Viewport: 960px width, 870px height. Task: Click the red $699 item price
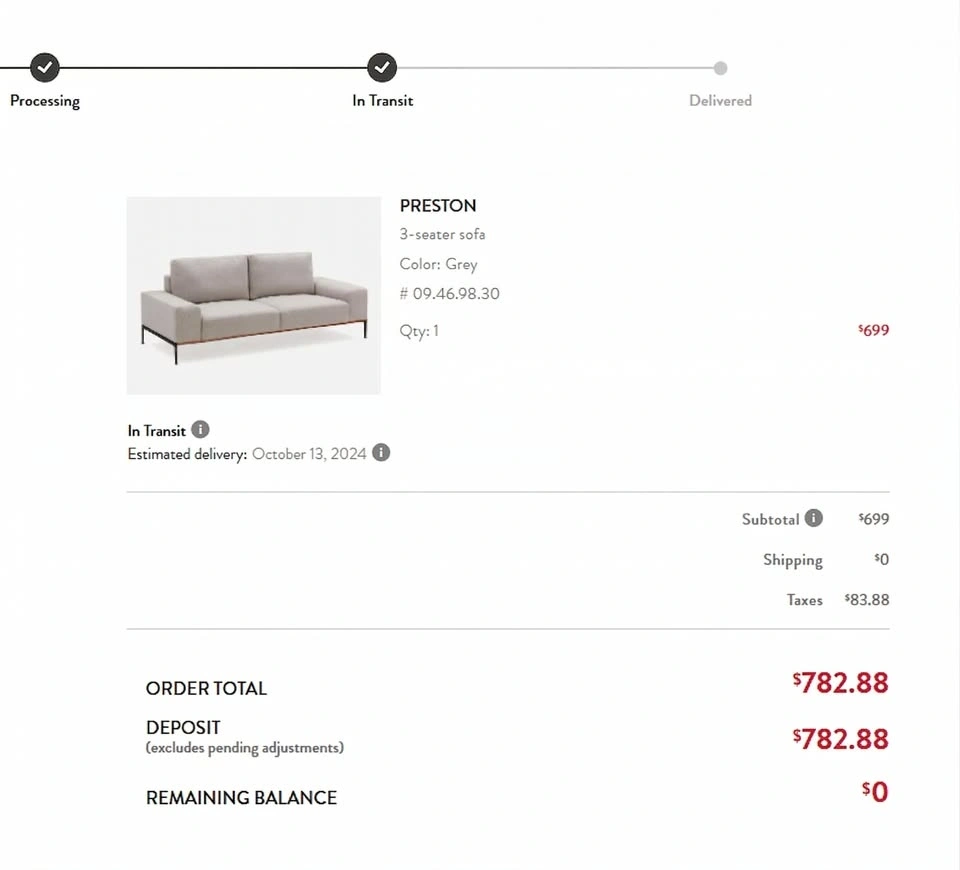[874, 330]
